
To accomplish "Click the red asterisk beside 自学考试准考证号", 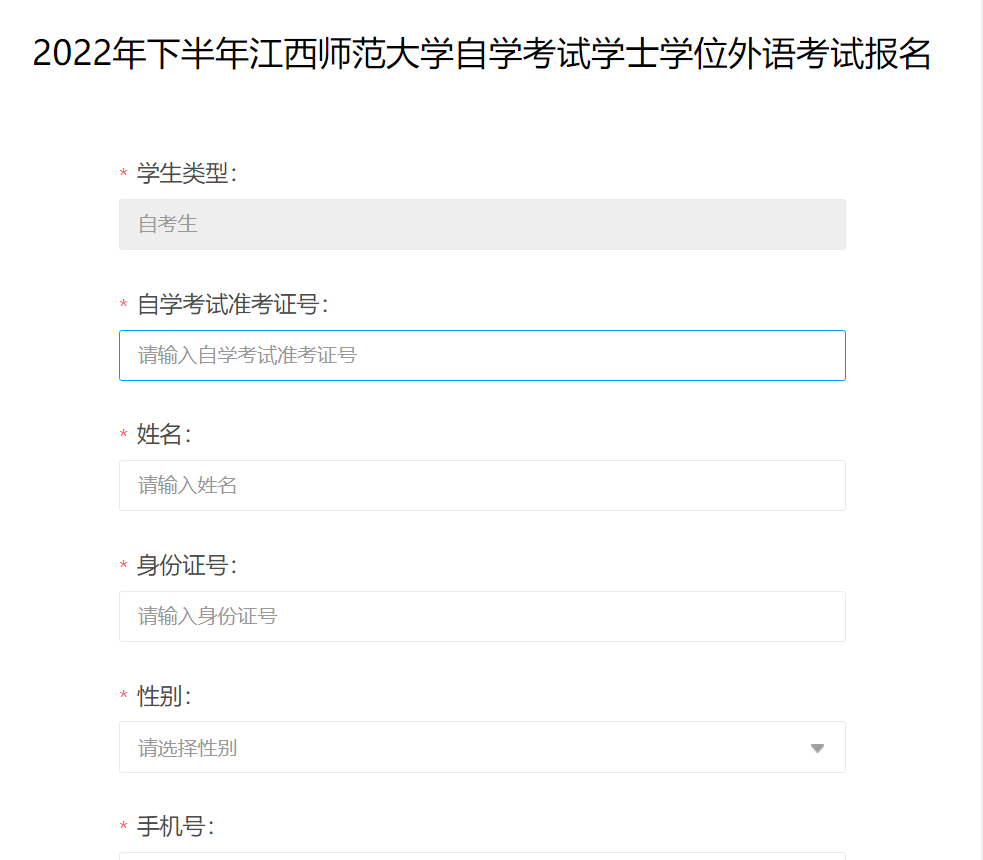I will 124,304.
